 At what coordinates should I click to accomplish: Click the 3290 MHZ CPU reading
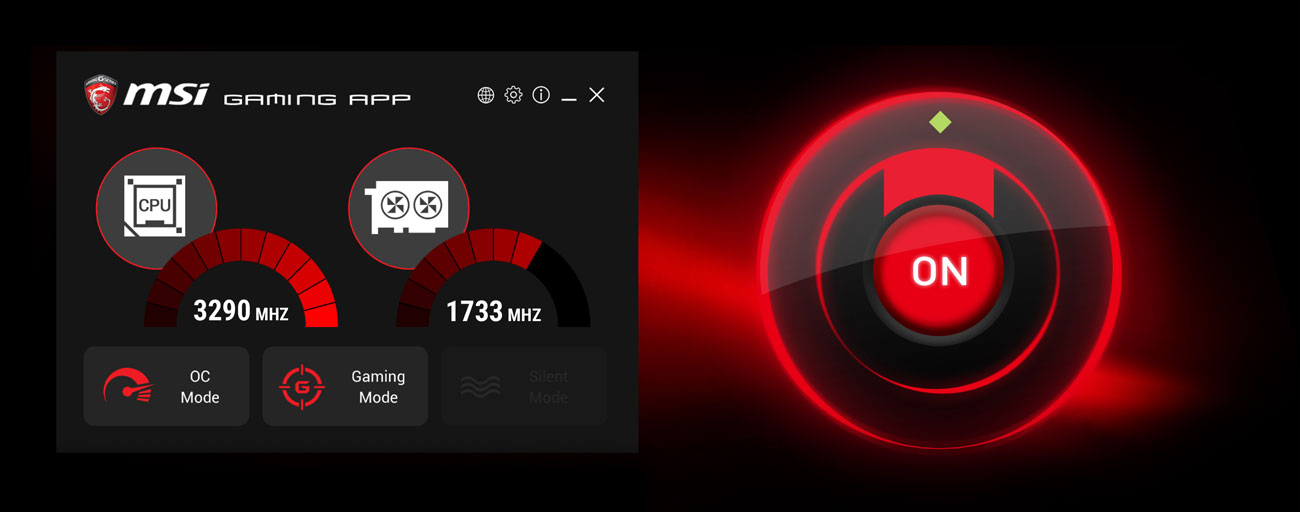tap(241, 311)
